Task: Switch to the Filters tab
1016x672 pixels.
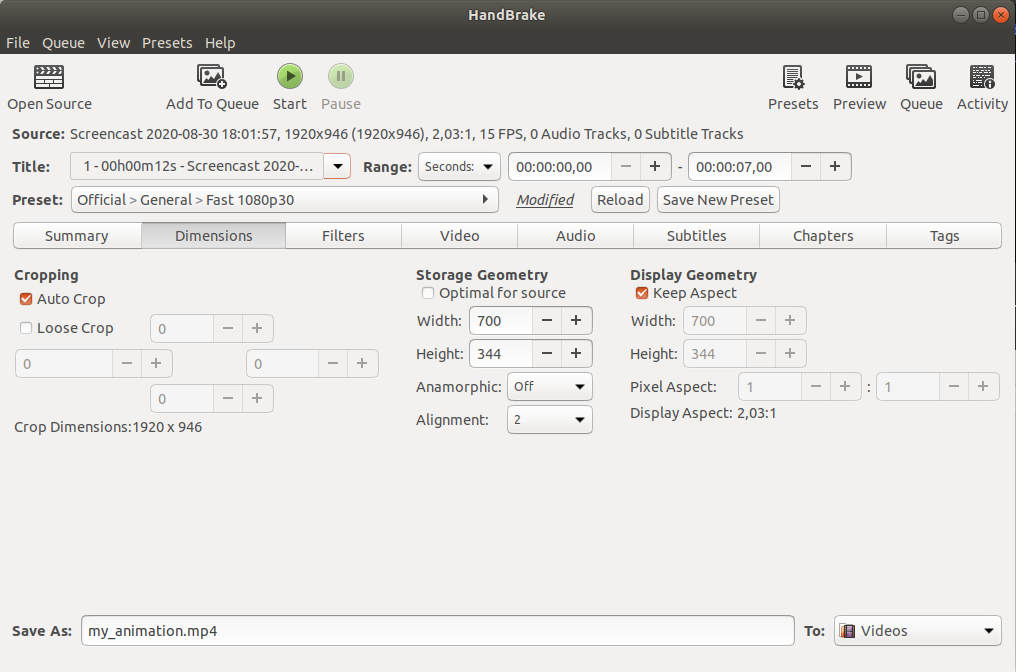Action: (x=343, y=236)
